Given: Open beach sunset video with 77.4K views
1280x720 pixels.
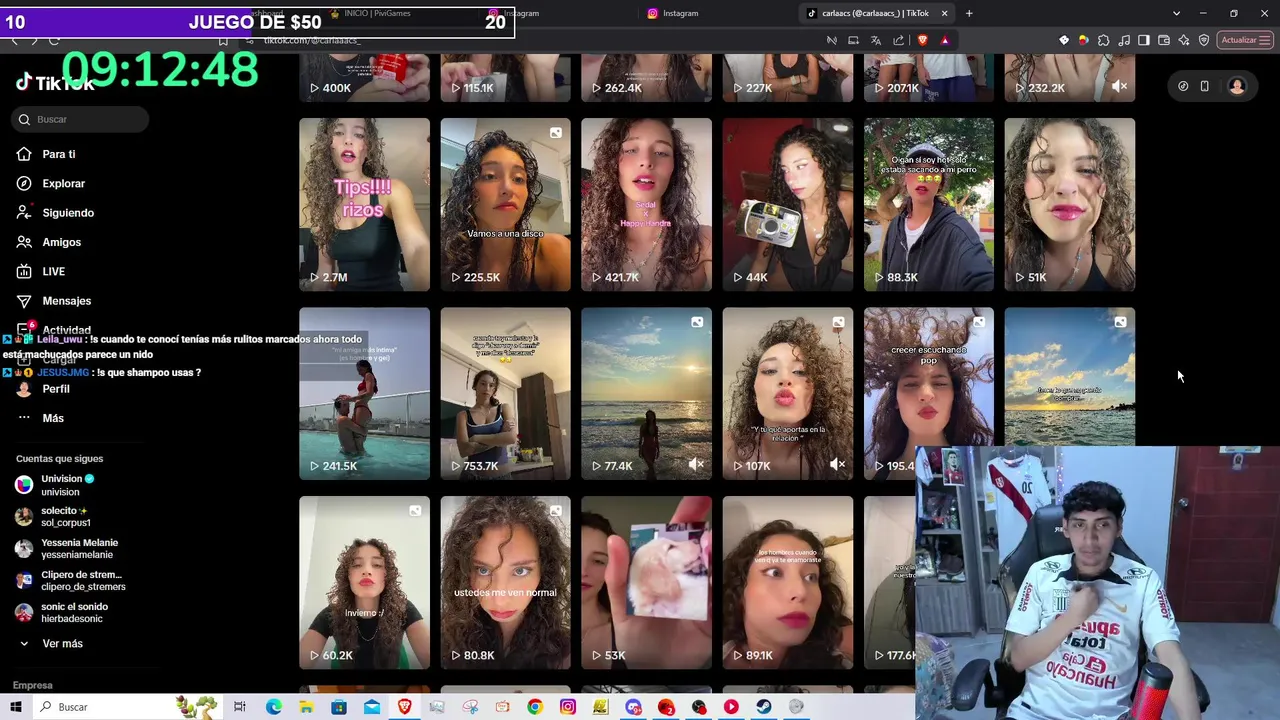Looking at the screenshot, I should click(x=646, y=393).
